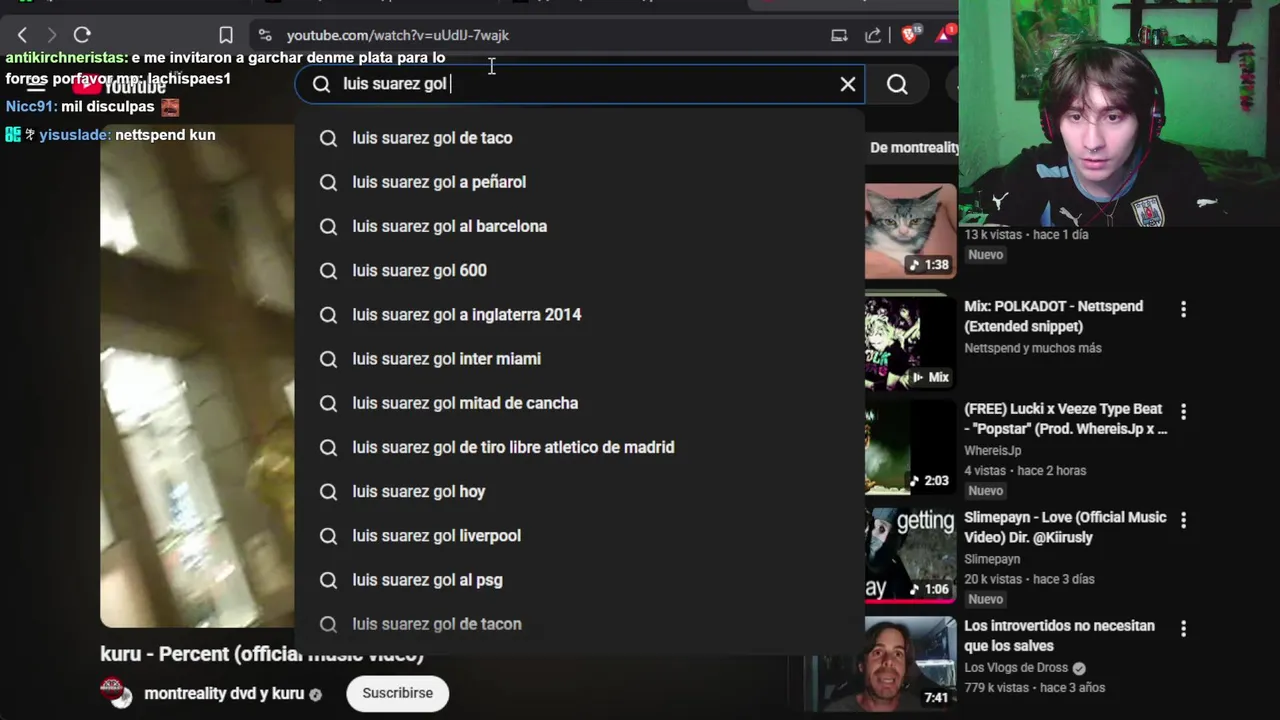Open Lucki x Veeze Type Beat thumbnail
This screenshot has height=720, width=1280.
point(910,446)
